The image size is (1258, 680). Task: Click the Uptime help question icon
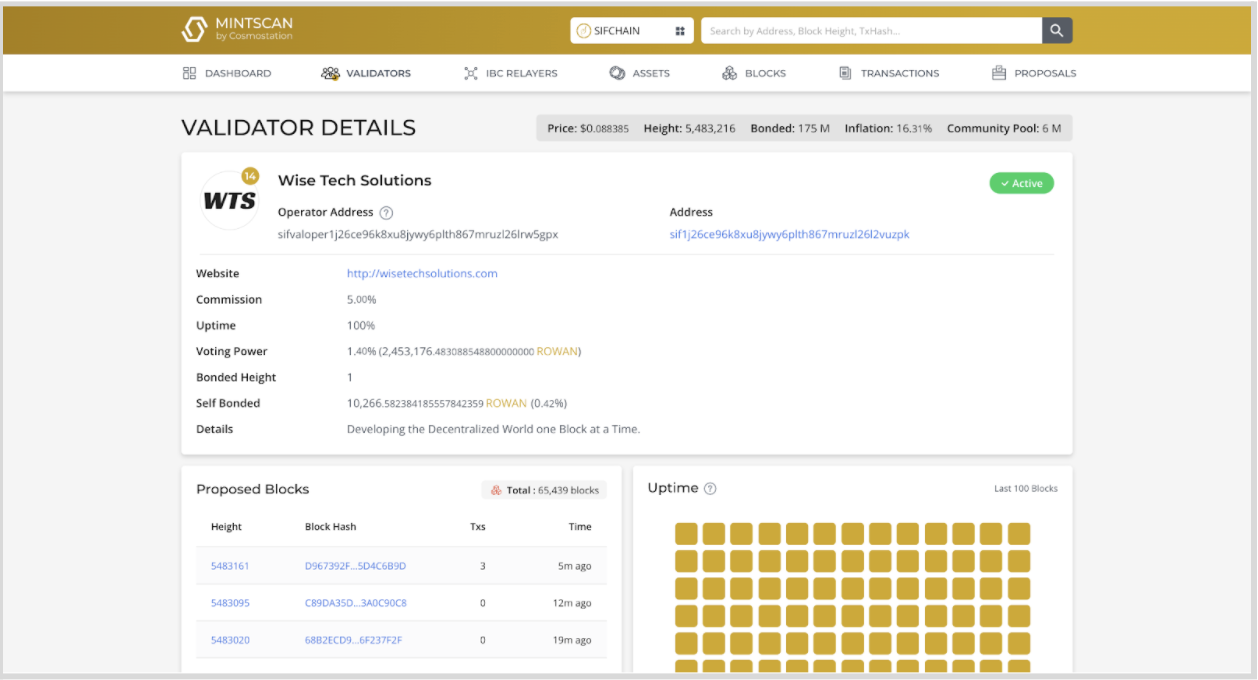pos(710,489)
